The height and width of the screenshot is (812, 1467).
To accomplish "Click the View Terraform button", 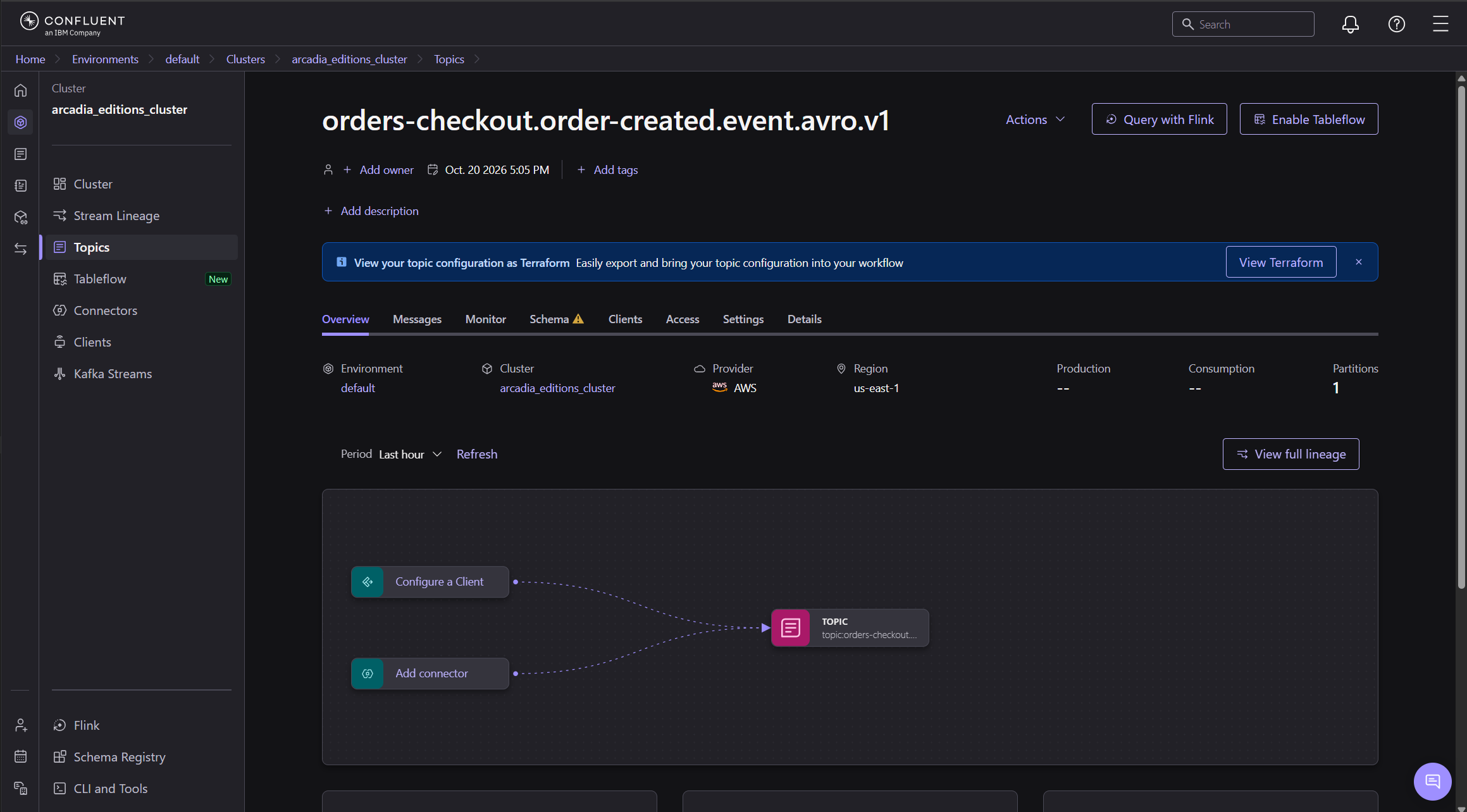I will point(1280,262).
